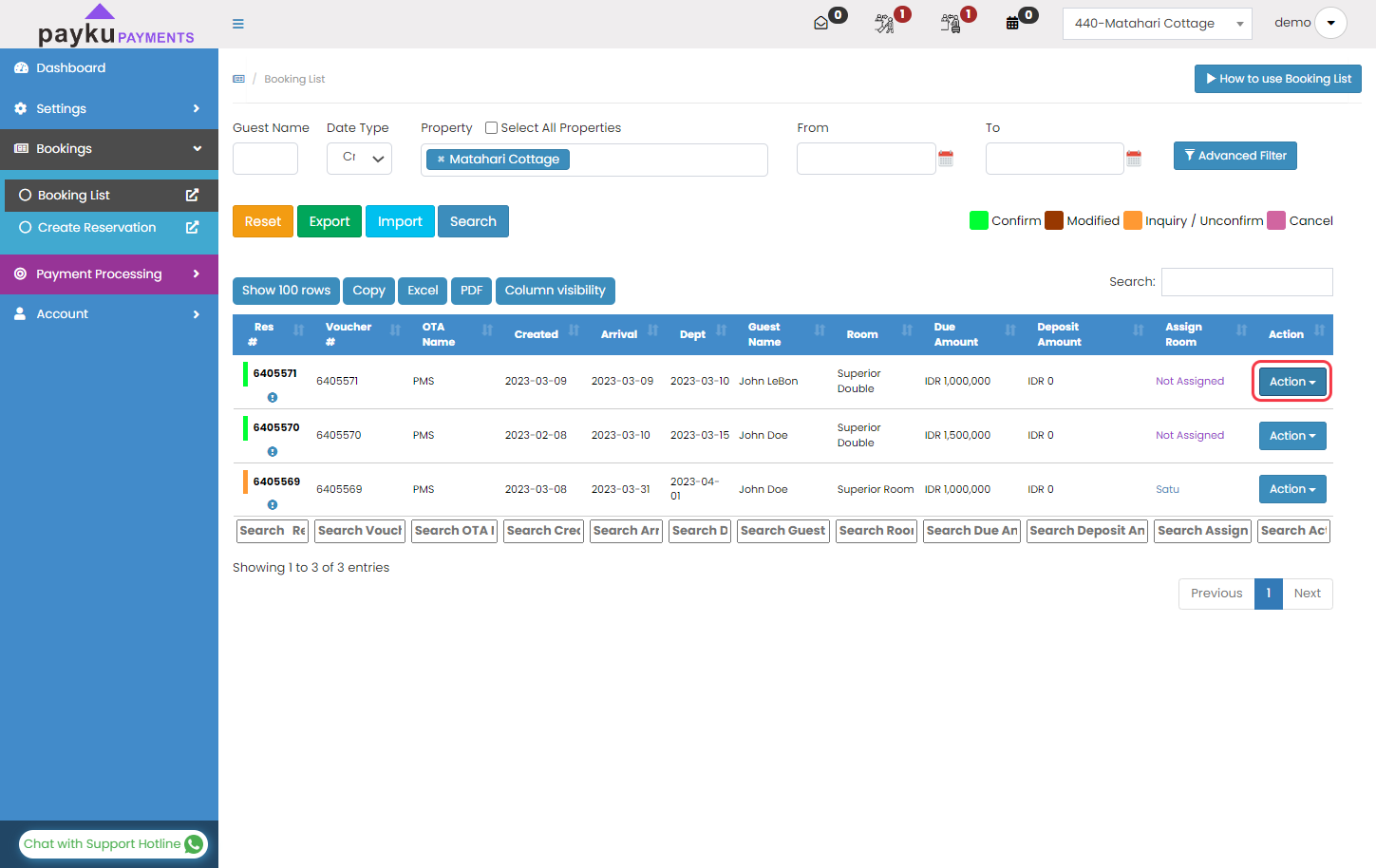Export table via PDF button
The width and height of the screenshot is (1376, 868).
(471, 291)
